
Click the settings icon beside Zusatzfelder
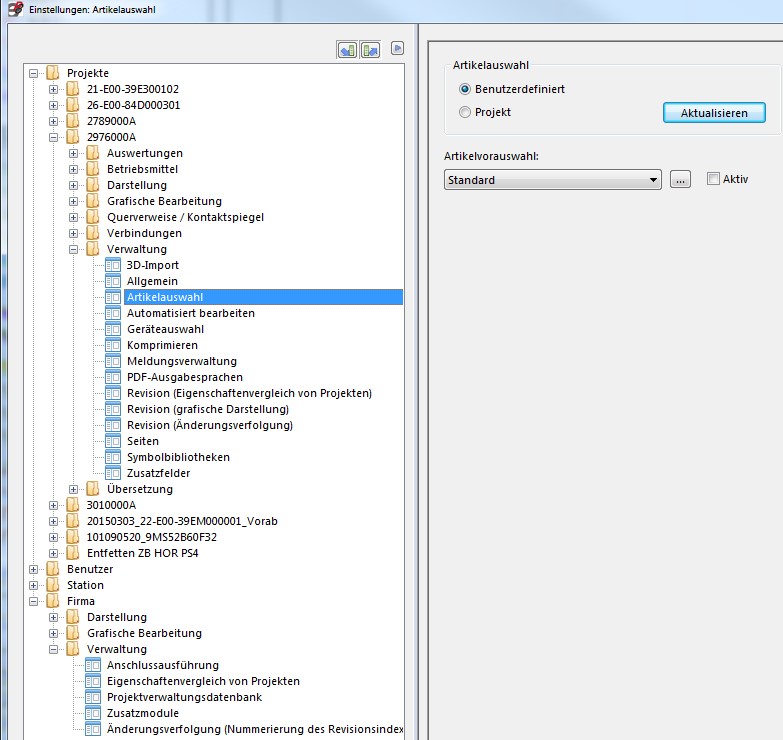113,473
